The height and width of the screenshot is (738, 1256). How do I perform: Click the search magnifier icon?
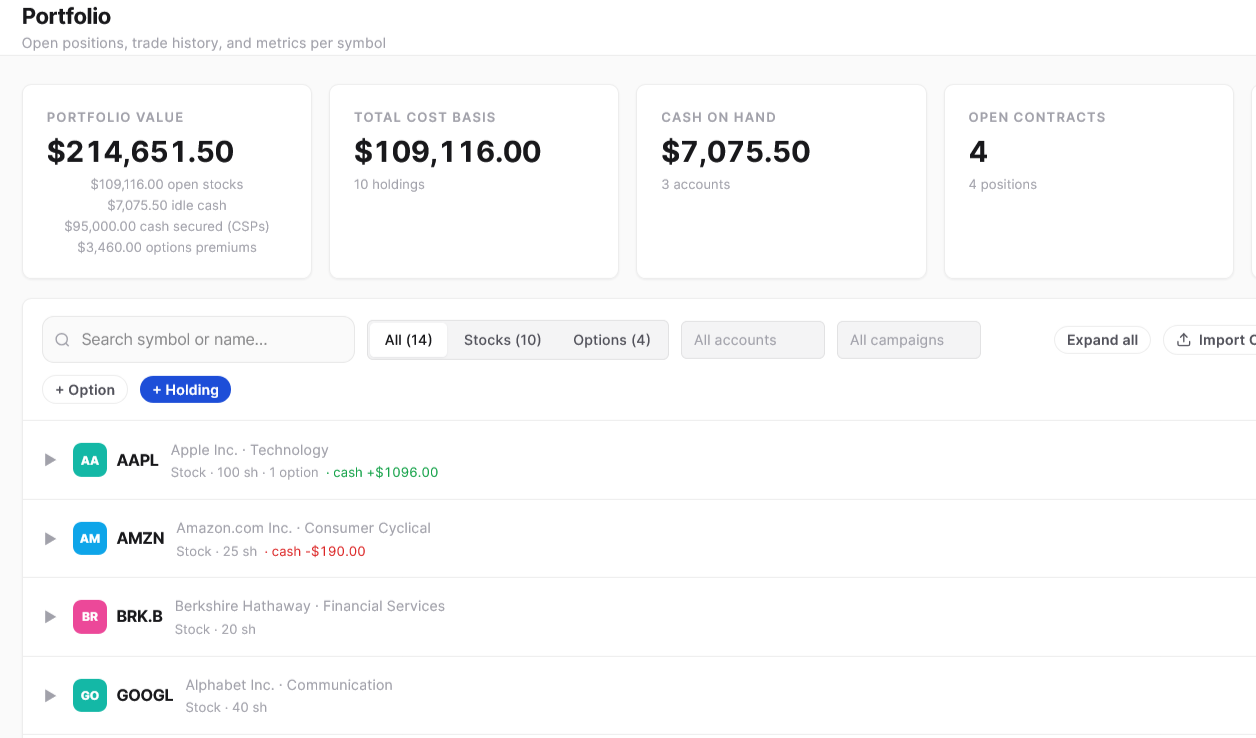pyautogui.click(x=62, y=340)
